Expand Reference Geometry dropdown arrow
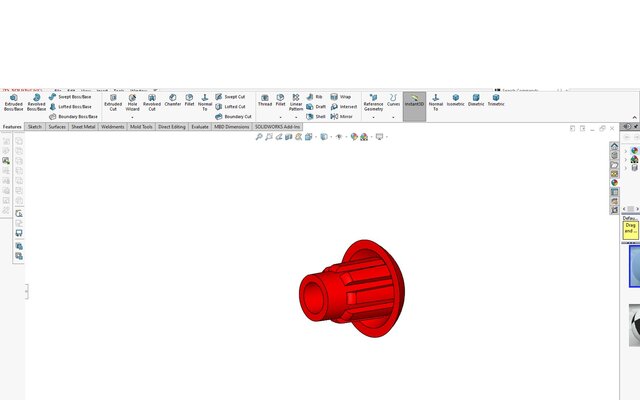This screenshot has height=400, width=640. [373, 118]
